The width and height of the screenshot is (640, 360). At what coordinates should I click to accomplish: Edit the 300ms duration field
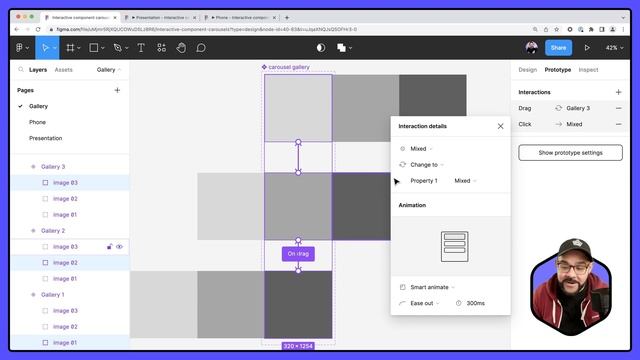[476, 303]
